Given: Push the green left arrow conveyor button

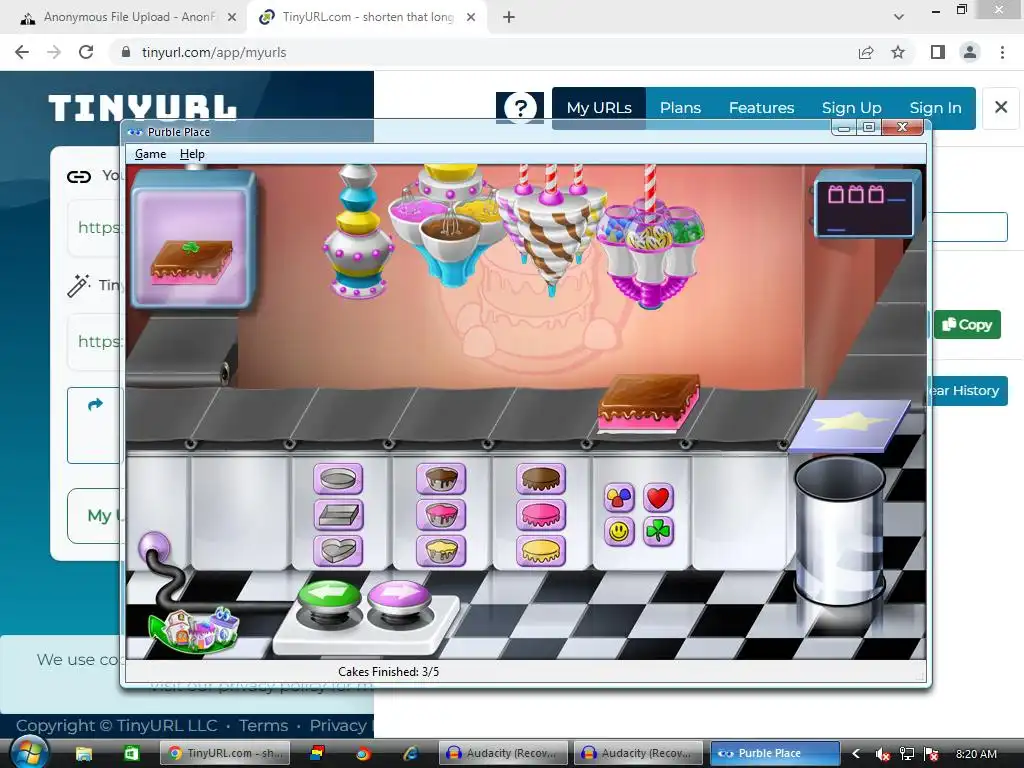Looking at the screenshot, I should [x=329, y=596].
